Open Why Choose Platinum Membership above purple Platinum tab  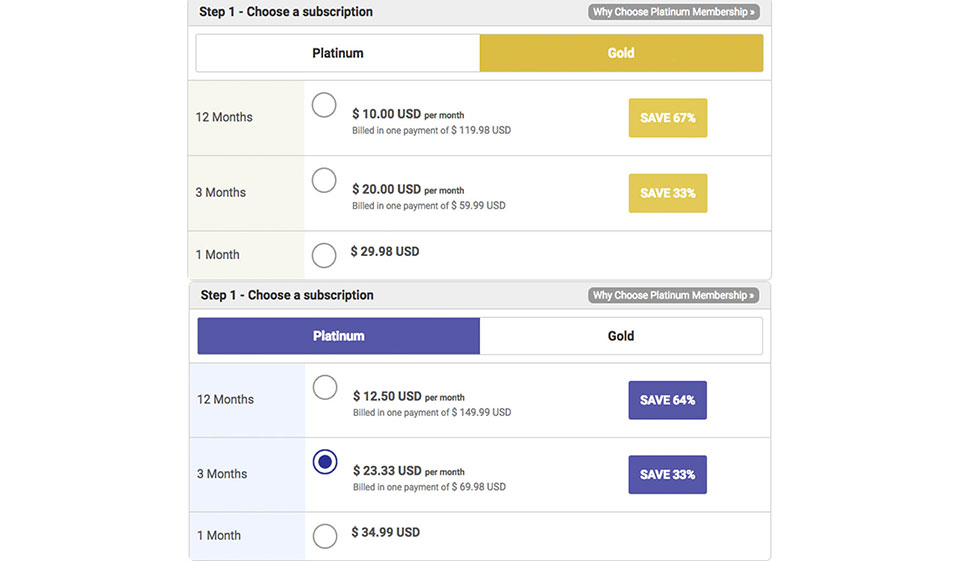point(673,295)
